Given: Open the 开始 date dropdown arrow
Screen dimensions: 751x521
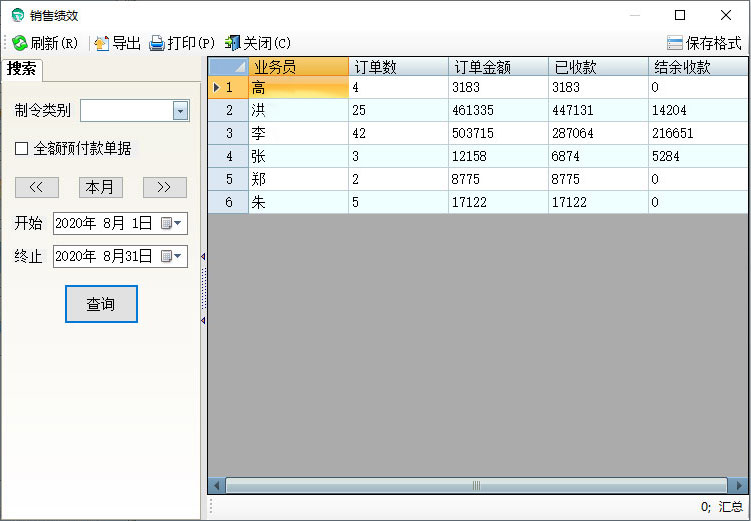Looking at the screenshot, I should (x=180, y=223).
